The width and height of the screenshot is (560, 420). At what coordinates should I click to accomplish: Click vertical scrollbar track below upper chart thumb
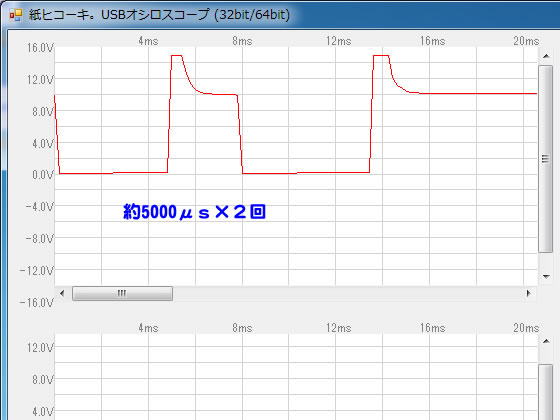545,261
